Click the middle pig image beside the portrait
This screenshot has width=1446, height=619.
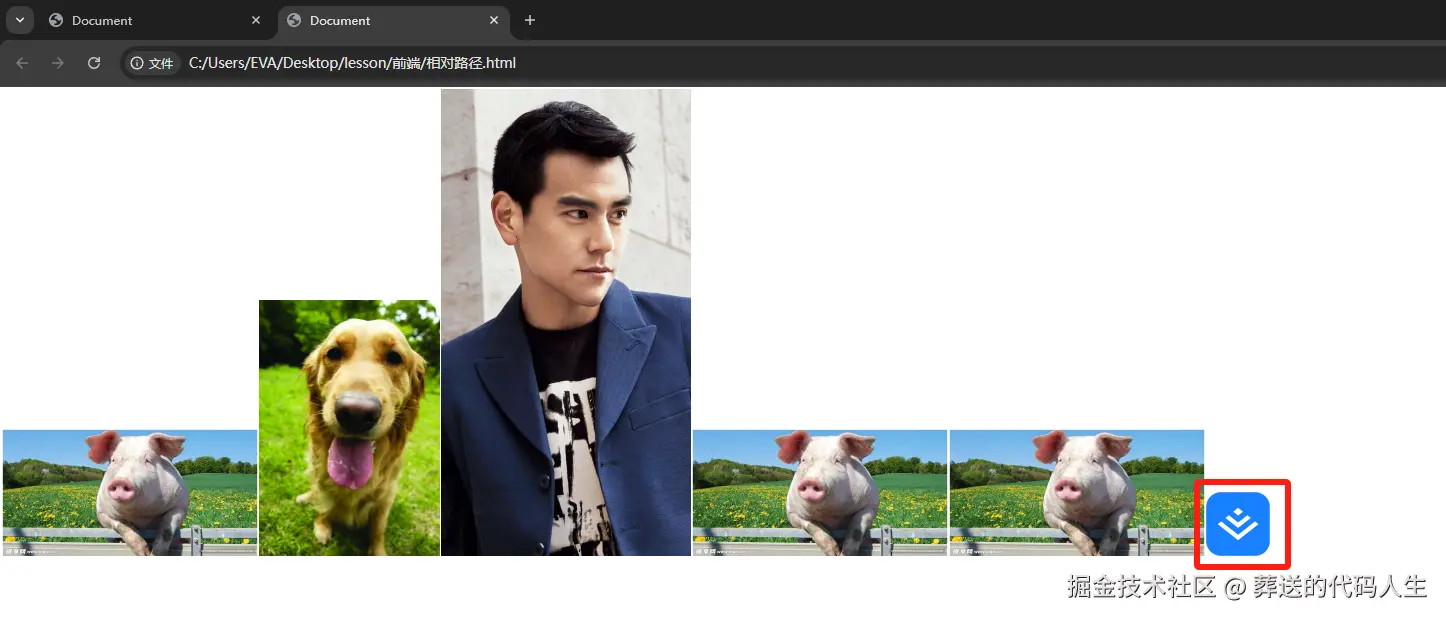819,492
